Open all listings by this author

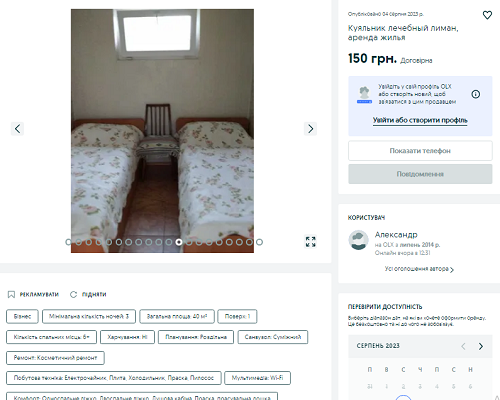pos(419,269)
